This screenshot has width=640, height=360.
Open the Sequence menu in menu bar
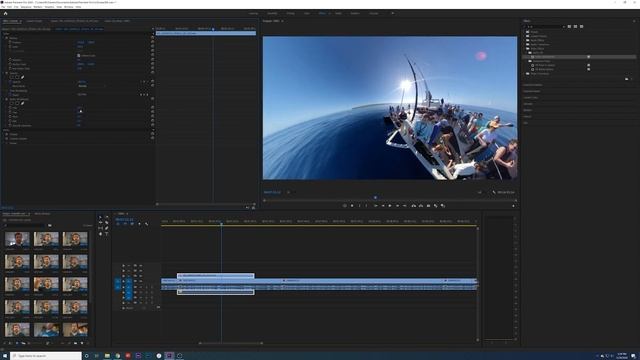pos(26,7)
